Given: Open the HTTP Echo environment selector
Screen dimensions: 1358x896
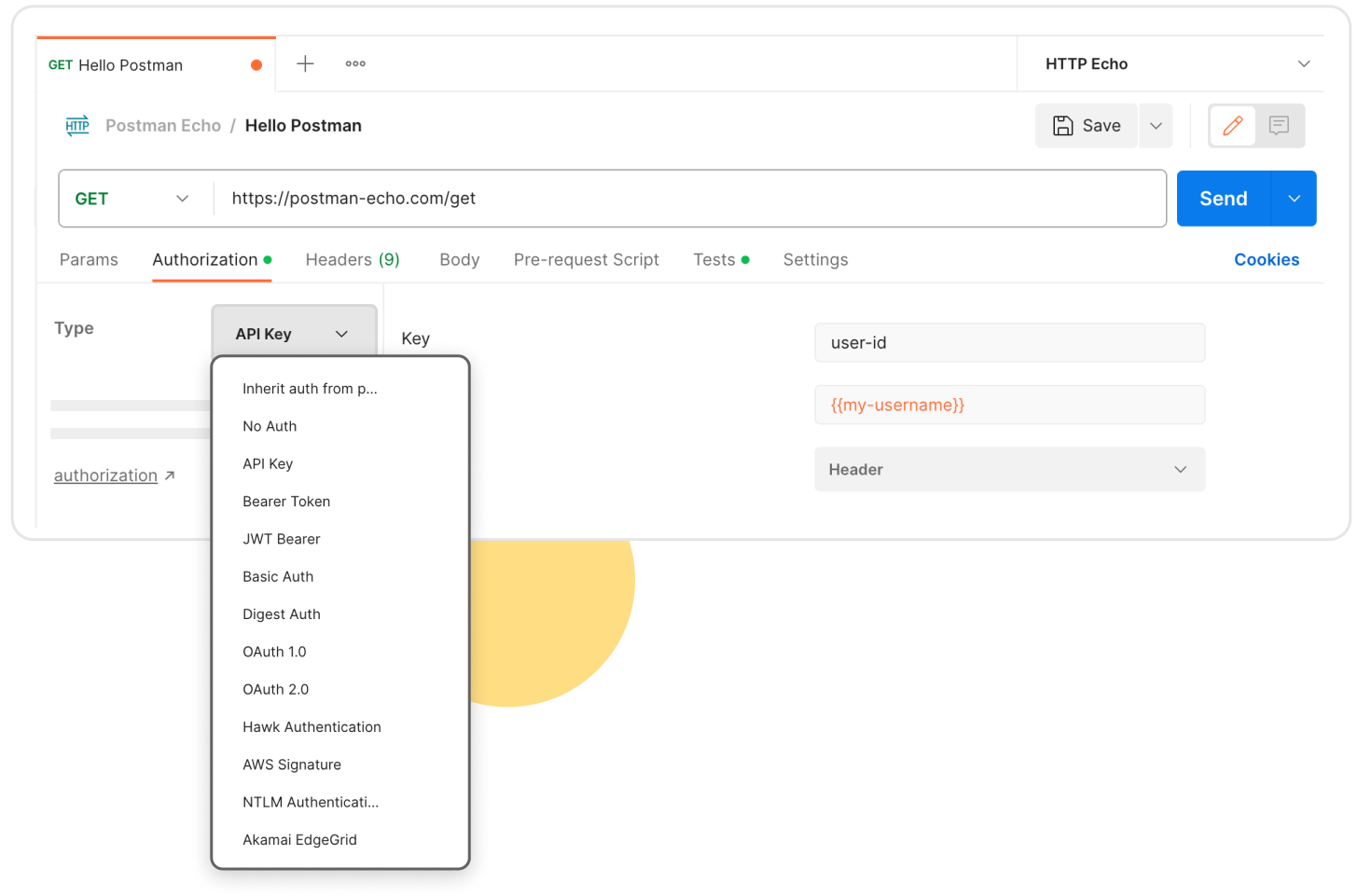Looking at the screenshot, I should (x=1171, y=63).
